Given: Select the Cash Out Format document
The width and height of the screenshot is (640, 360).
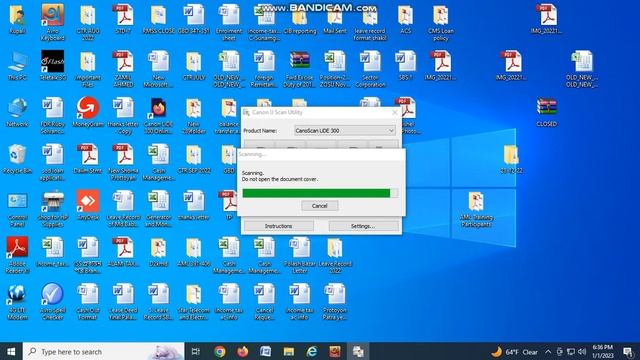Looking at the screenshot, I should click(x=88, y=302).
